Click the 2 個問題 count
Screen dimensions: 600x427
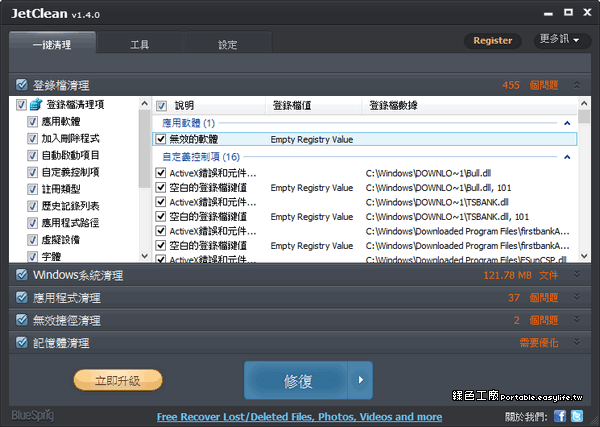536,320
